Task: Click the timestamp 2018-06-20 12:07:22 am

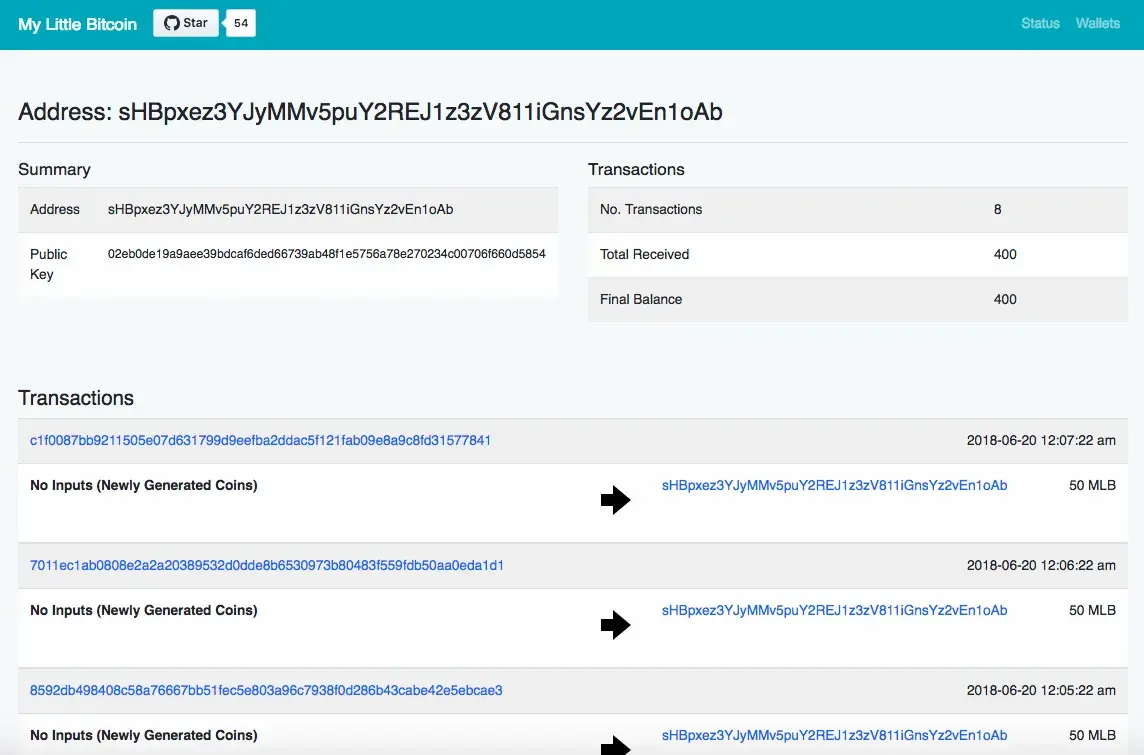Action: click(1041, 441)
